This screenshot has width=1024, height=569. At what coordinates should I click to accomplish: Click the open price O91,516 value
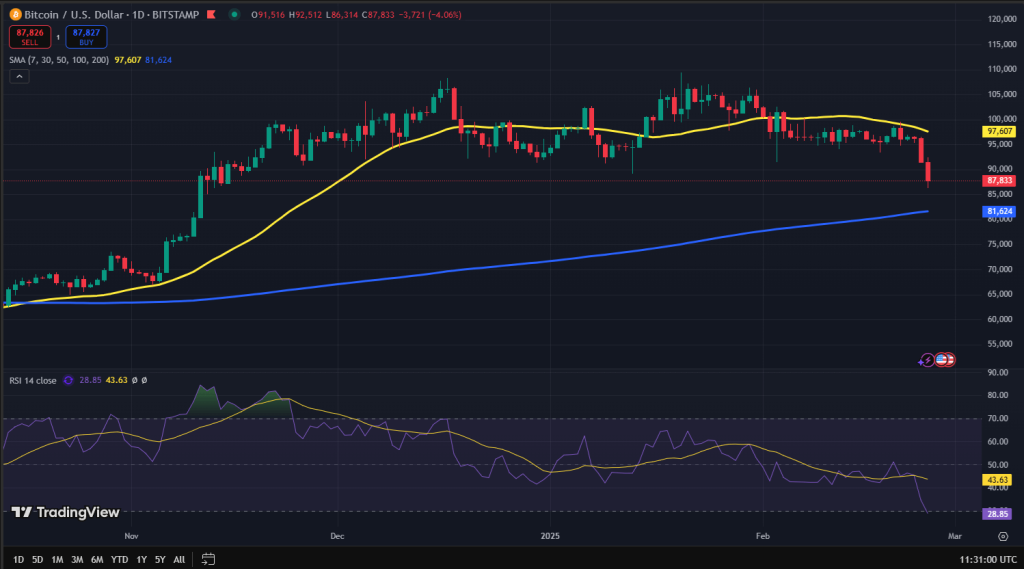tap(268, 14)
